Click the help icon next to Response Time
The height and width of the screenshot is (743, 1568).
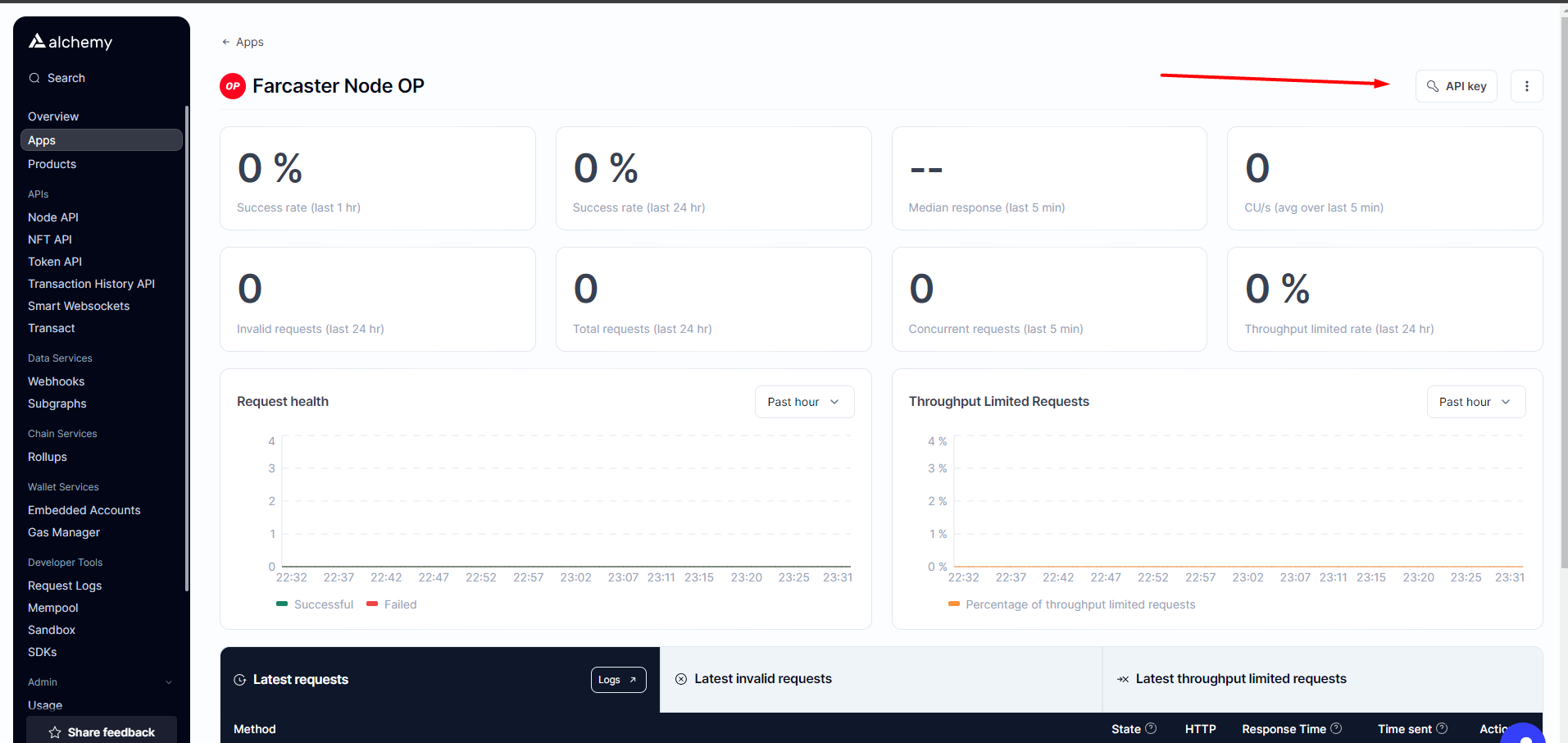[1336, 728]
